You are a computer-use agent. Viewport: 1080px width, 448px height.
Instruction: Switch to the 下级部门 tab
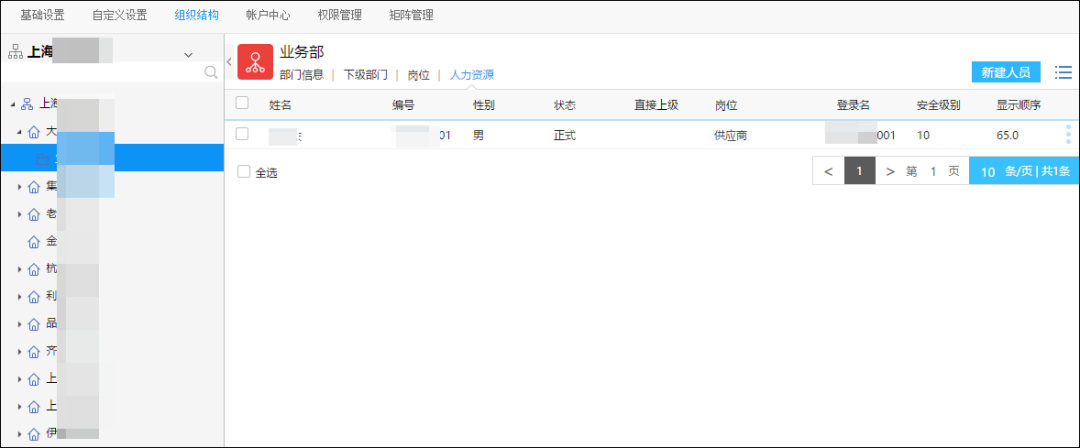tap(366, 75)
